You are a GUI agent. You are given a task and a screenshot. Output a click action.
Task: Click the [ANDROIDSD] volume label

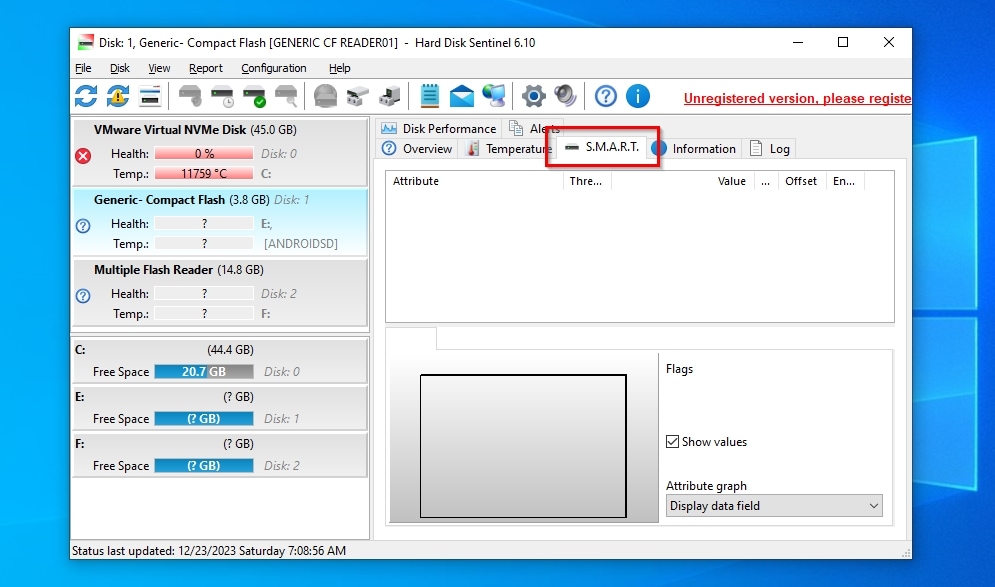[301, 244]
